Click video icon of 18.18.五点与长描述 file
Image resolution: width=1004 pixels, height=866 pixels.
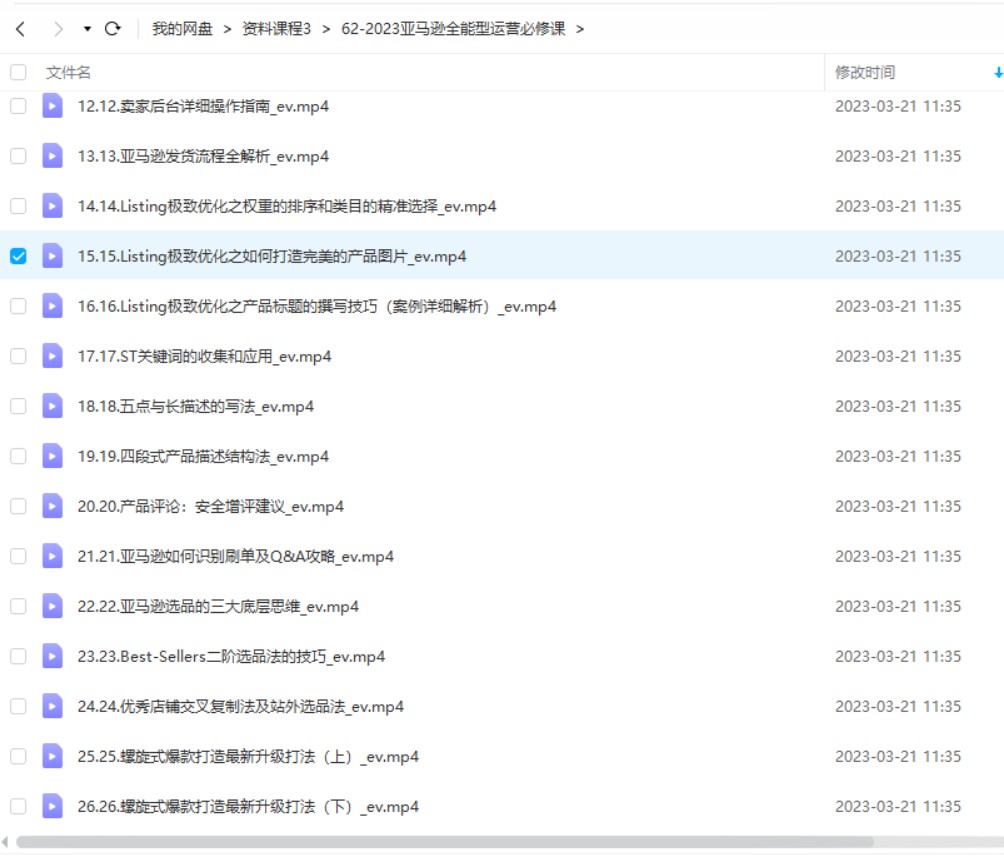pyautogui.click(x=53, y=406)
